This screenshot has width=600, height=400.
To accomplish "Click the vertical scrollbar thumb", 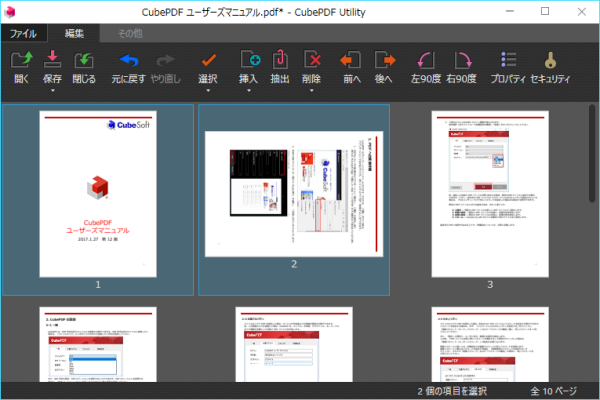I will click(592, 153).
